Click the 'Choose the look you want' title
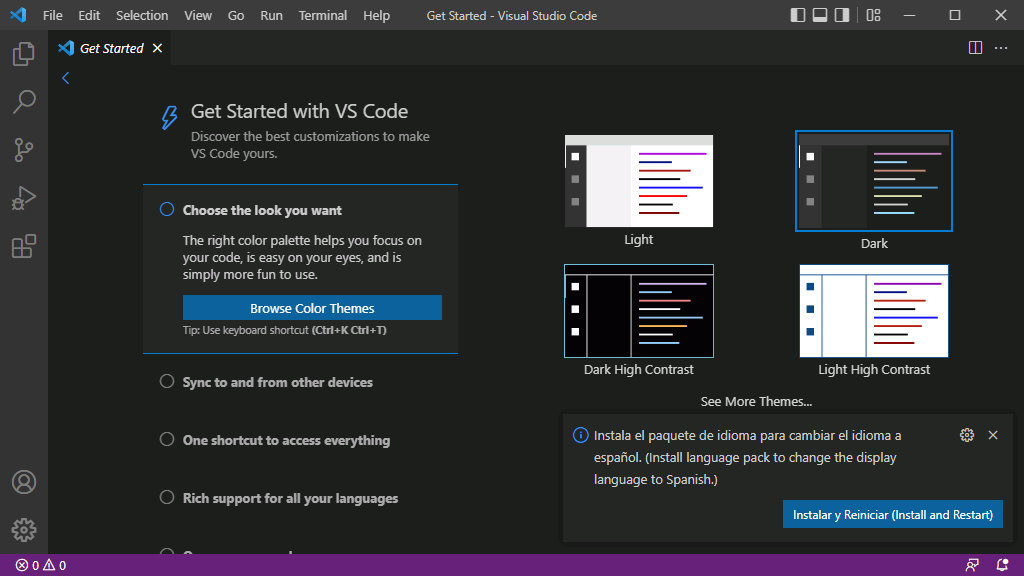This screenshot has width=1024, height=576. (262, 210)
